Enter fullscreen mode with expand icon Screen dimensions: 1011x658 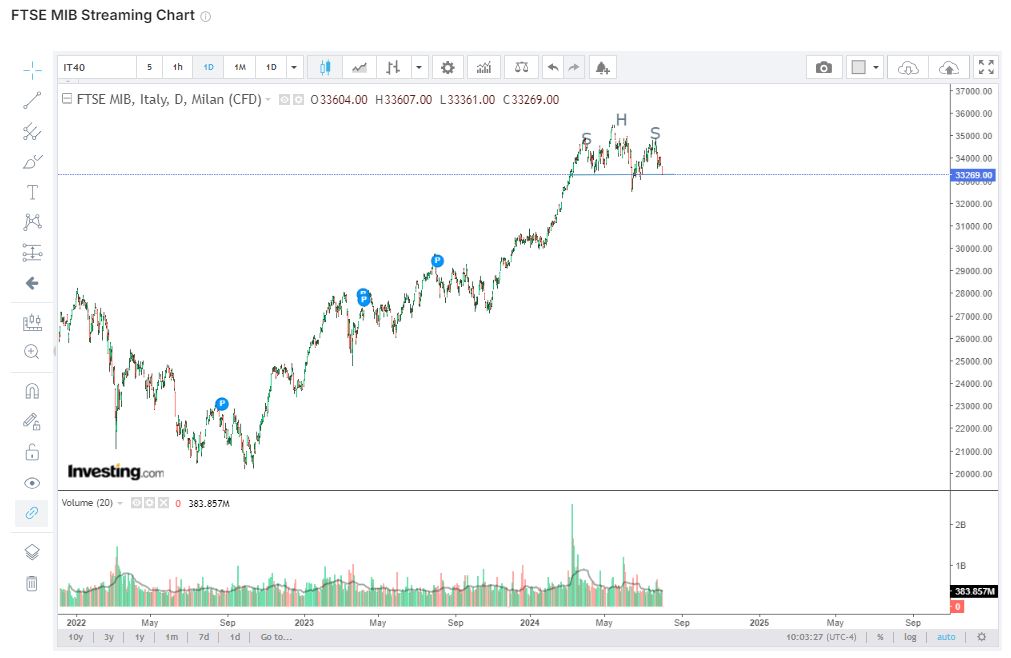[x=986, y=67]
